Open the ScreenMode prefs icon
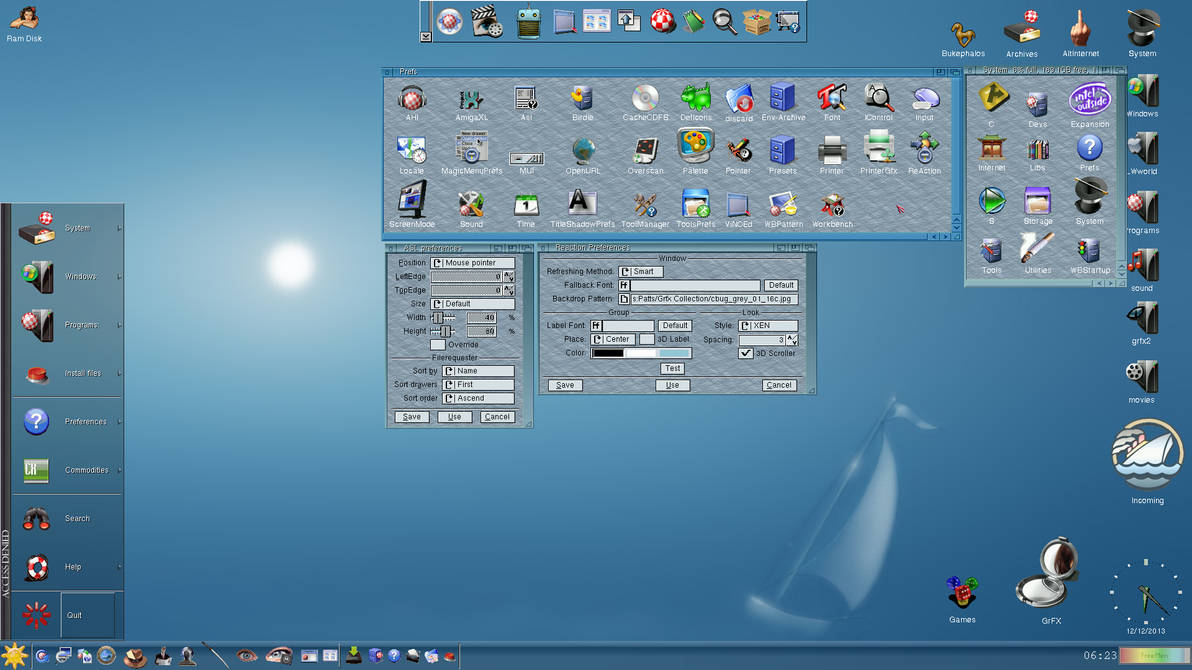The image size is (1192, 670). 411,201
